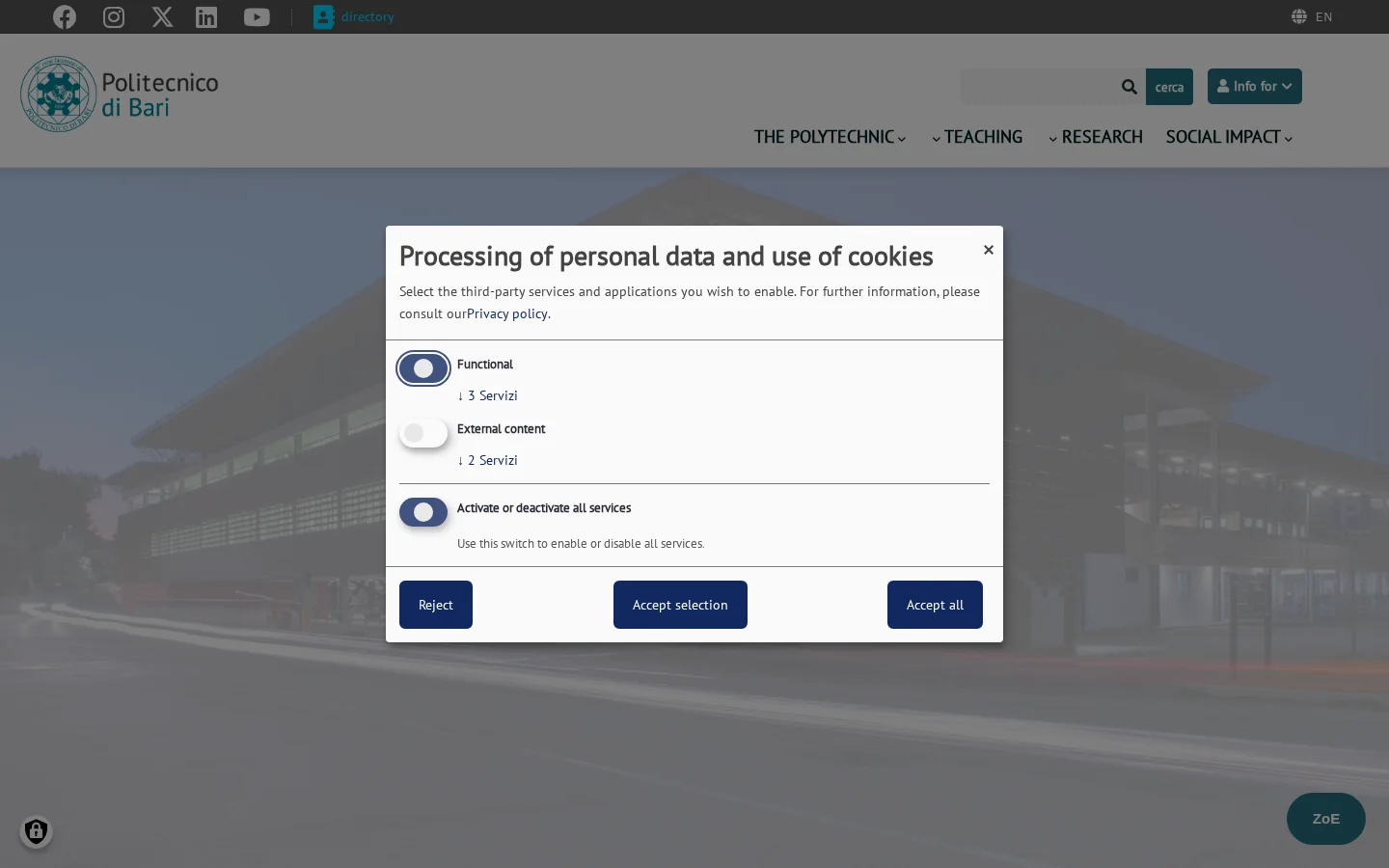Toggle the Functional cookies switch

423,368
